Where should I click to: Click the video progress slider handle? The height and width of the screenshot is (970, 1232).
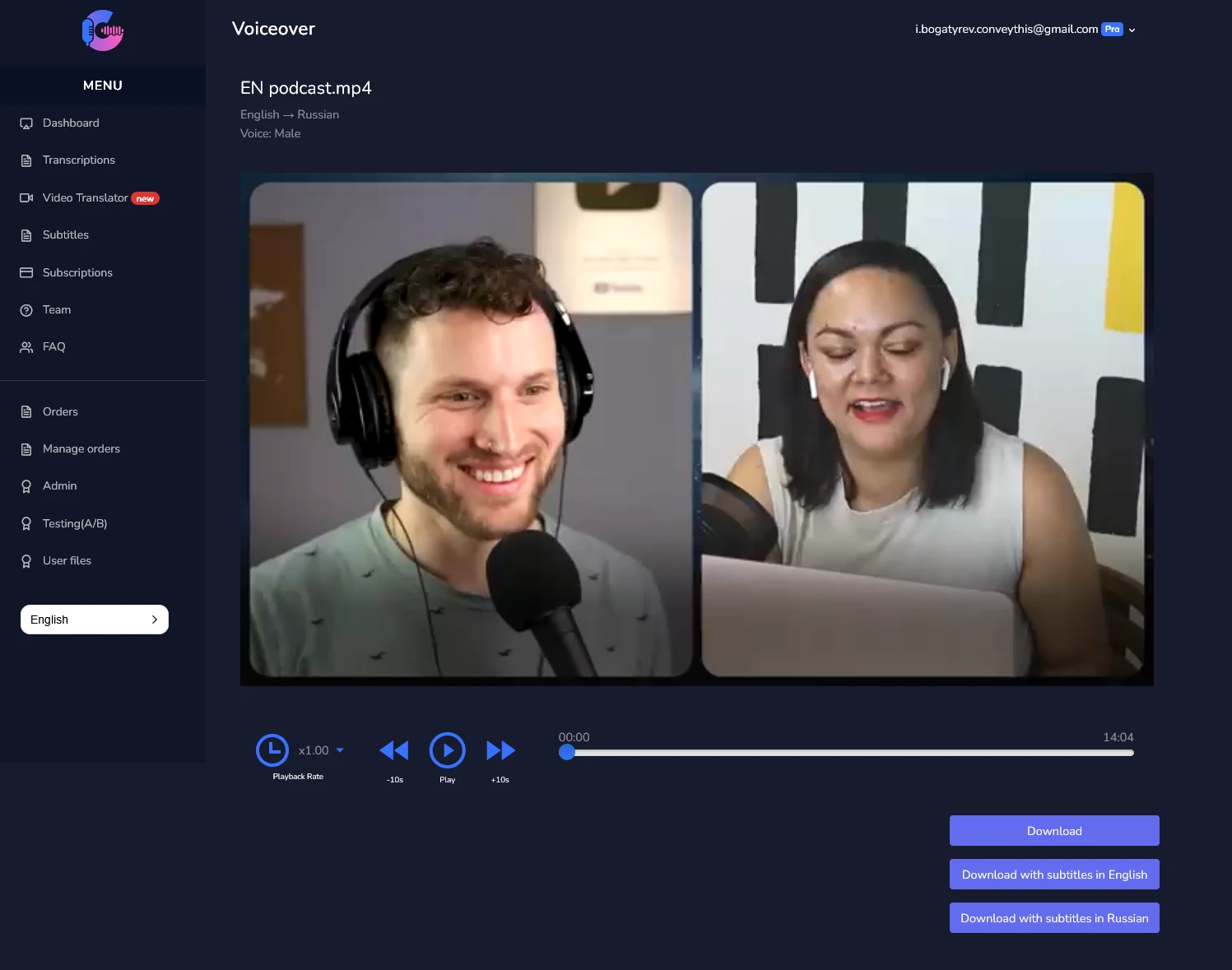tap(567, 753)
